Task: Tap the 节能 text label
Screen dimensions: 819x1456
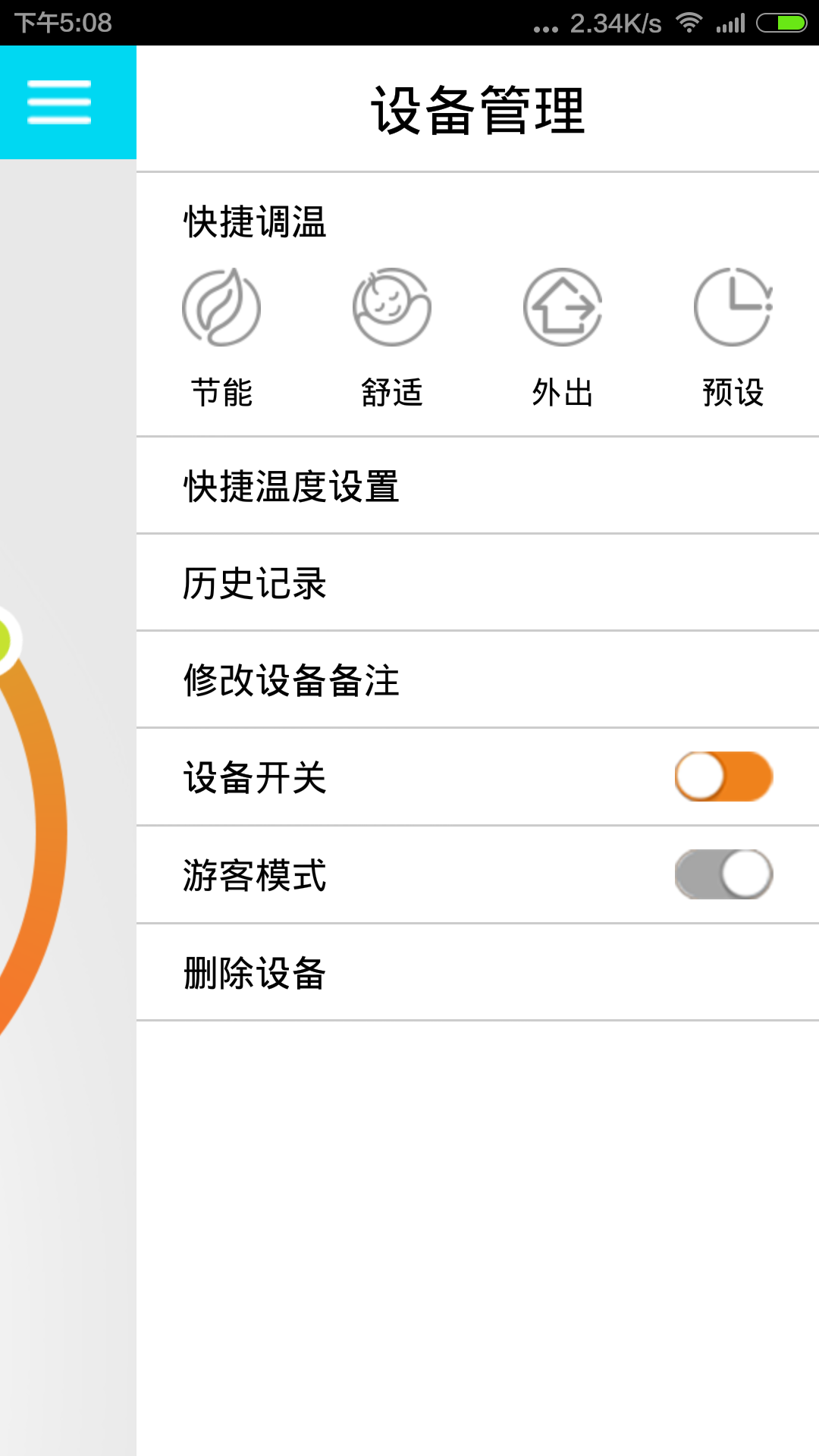Action: 221,393
